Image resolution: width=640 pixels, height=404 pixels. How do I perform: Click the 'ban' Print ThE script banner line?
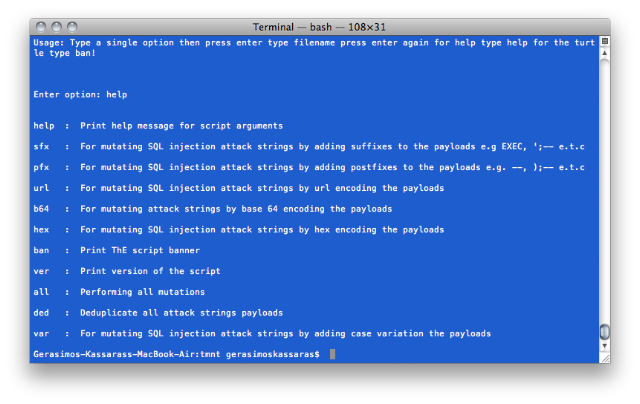tap(117, 250)
